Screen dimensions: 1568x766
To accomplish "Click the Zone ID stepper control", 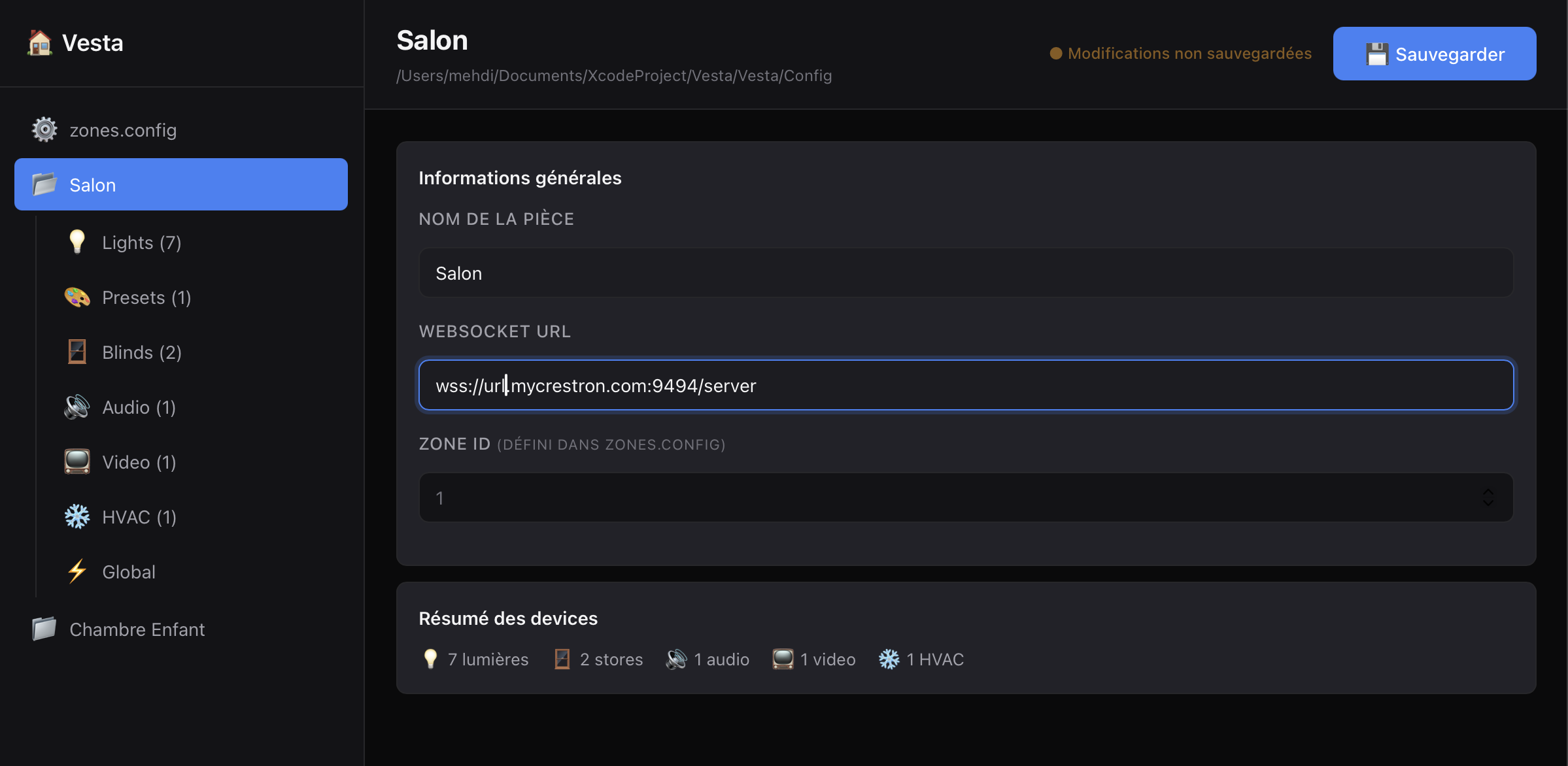I will [x=1489, y=497].
